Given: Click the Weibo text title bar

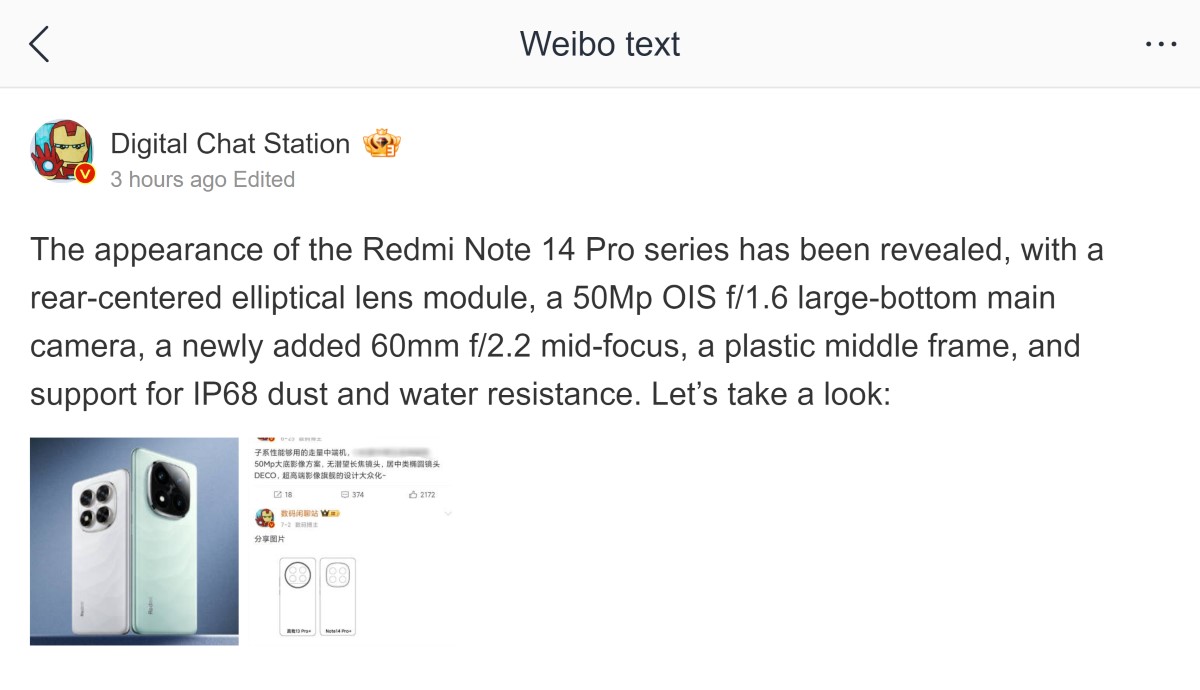Looking at the screenshot, I should (x=599, y=44).
